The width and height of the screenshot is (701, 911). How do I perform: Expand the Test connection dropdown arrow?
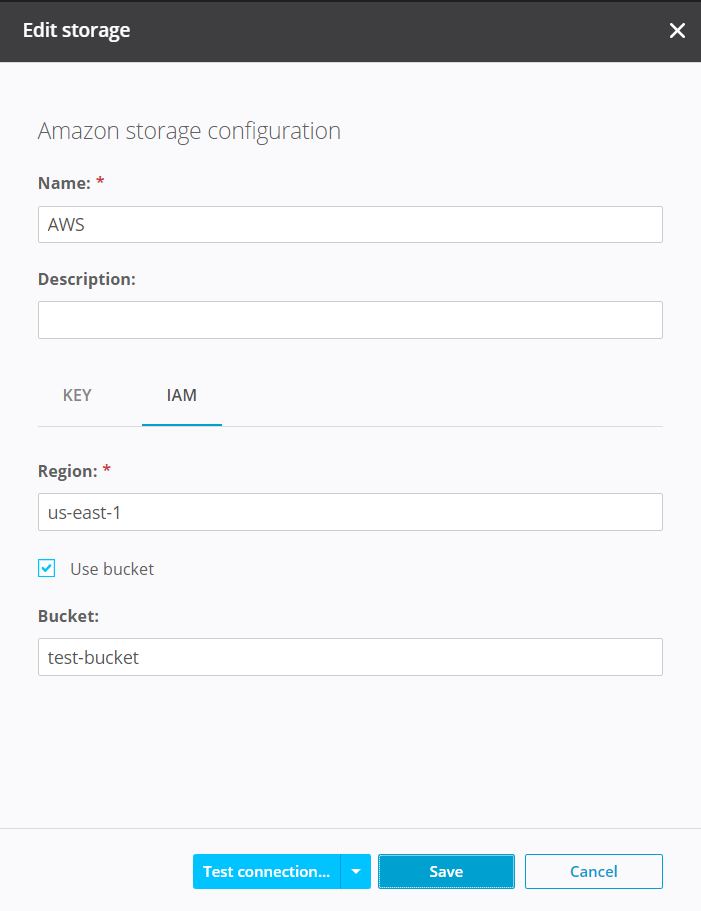[356, 871]
